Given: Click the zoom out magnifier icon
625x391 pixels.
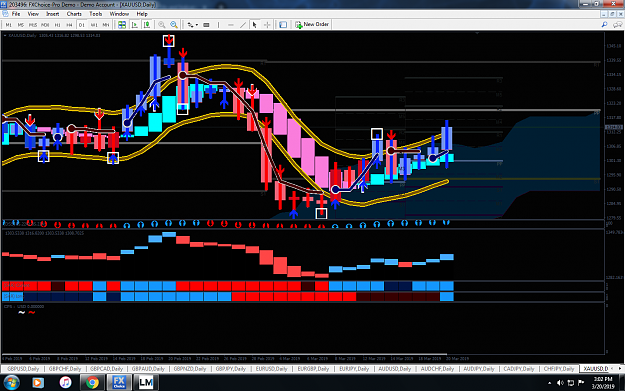Looking at the screenshot, I should (174, 25).
